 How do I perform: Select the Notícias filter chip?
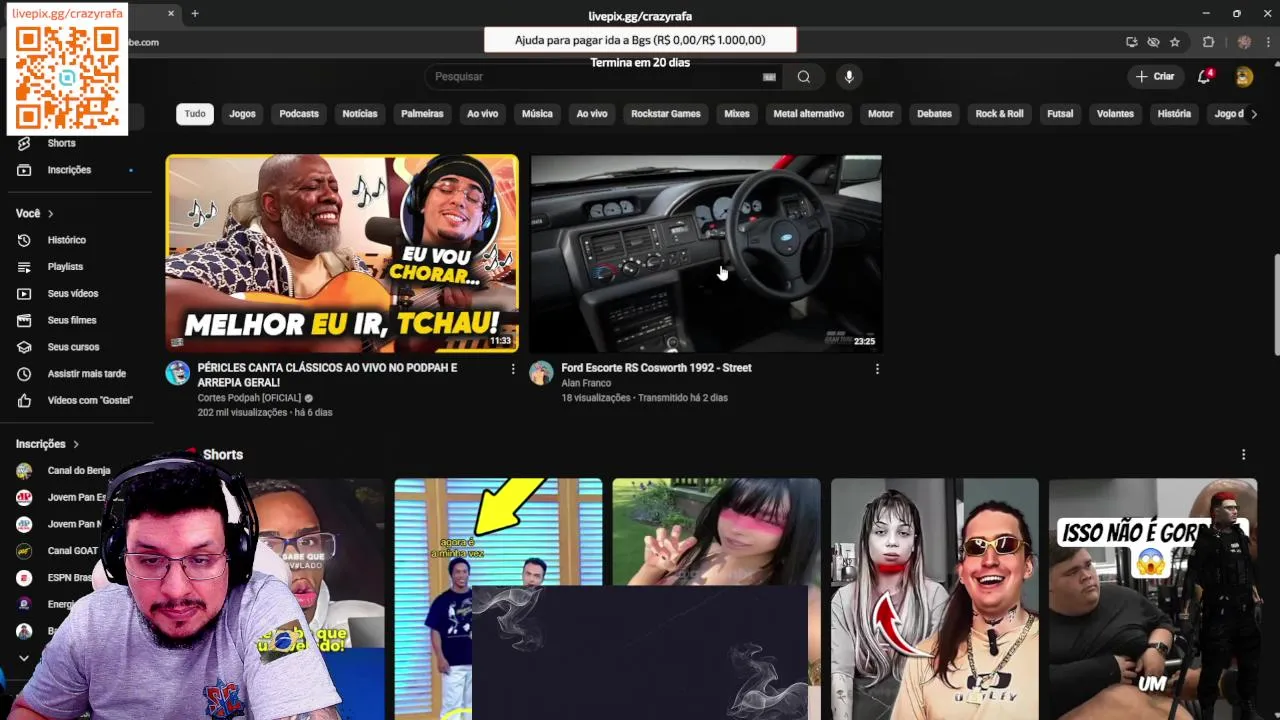(x=360, y=114)
